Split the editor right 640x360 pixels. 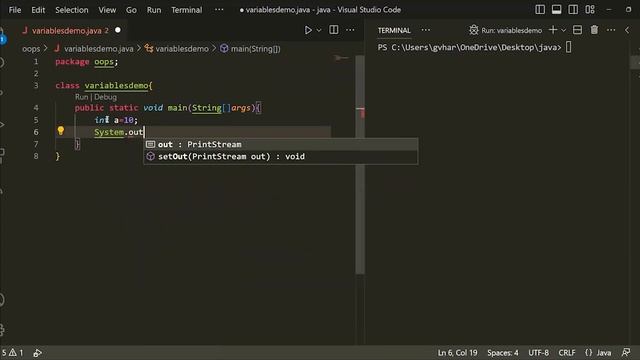[x=333, y=30]
